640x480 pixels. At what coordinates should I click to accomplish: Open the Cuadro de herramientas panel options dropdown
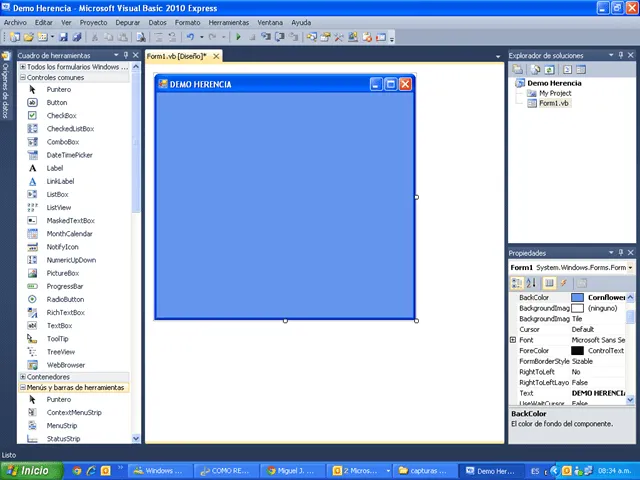pos(116,55)
